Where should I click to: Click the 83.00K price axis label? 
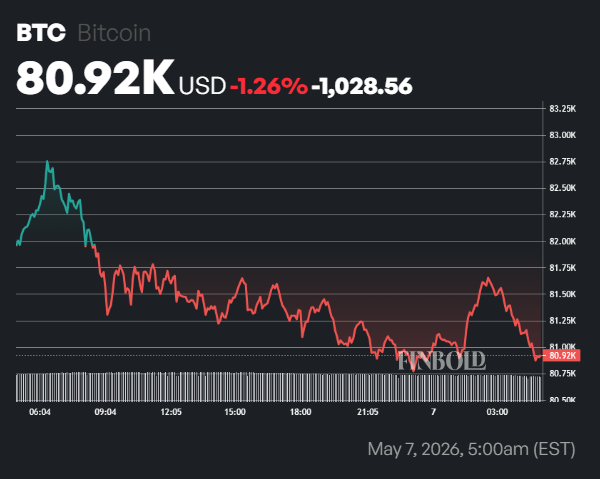[562, 135]
